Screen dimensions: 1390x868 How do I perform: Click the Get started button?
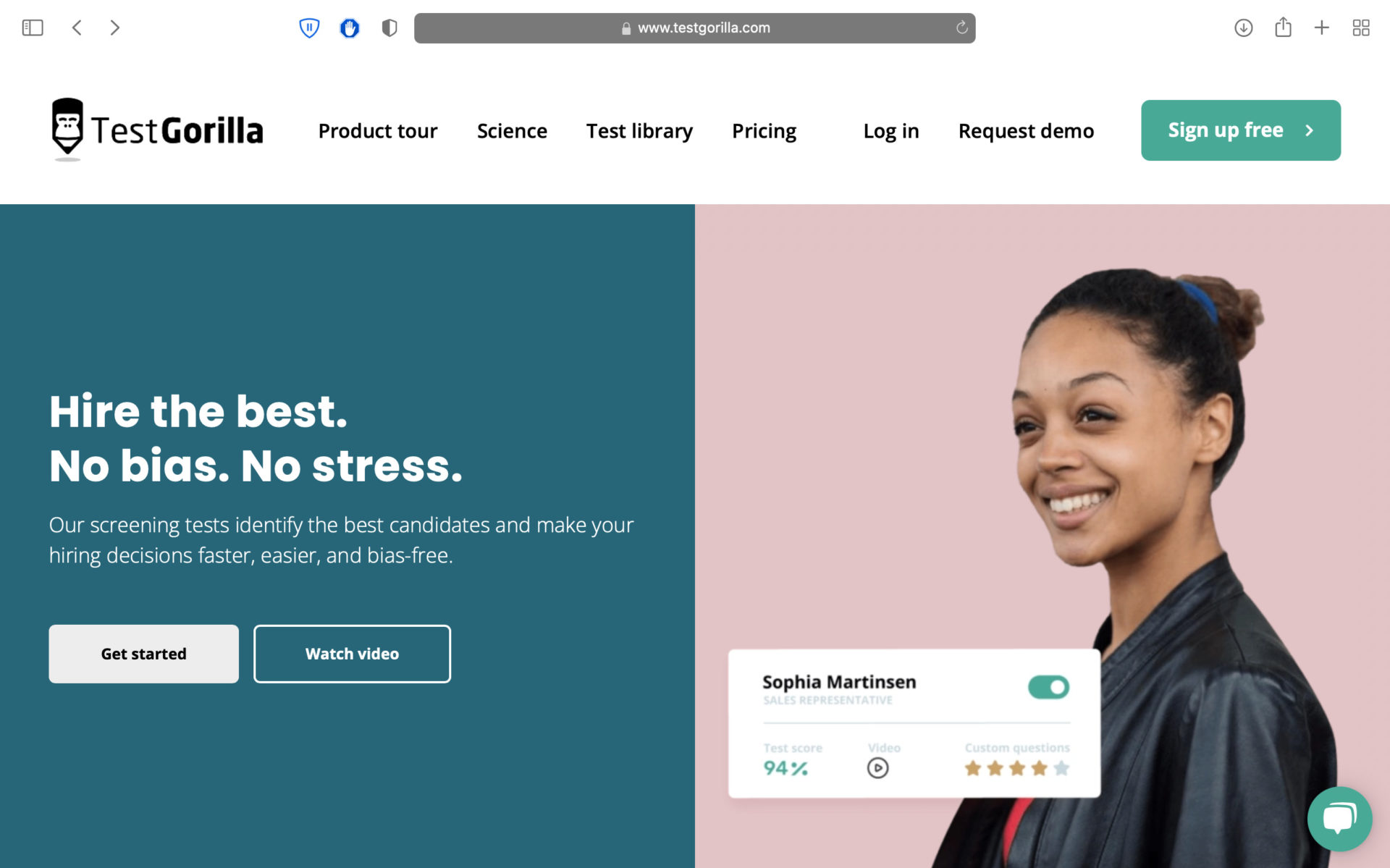pos(144,653)
